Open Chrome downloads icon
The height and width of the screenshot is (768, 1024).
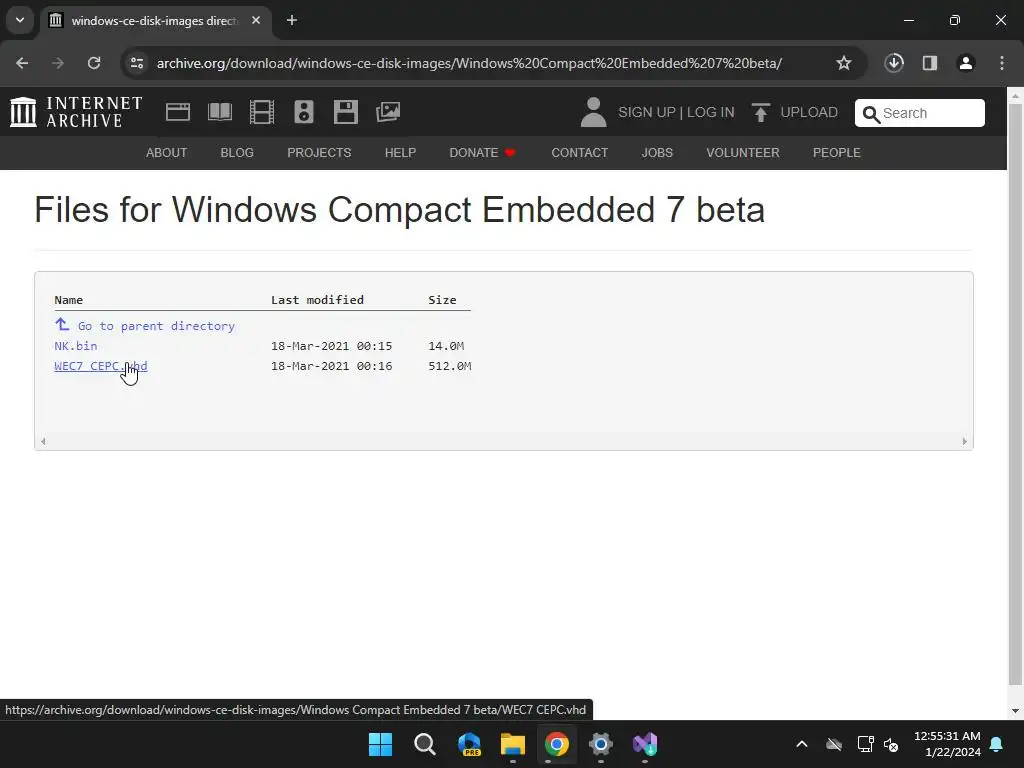click(x=894, y=63)
